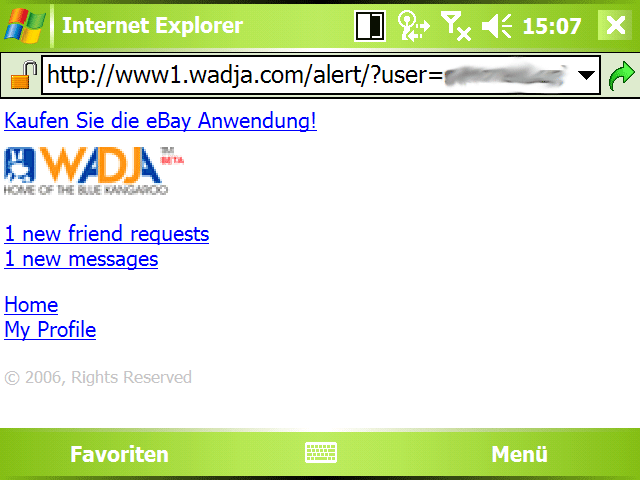The height and width of the screenshot is (480, 640).
Task: View the 1 new messages link
Action: pos(81,260)
